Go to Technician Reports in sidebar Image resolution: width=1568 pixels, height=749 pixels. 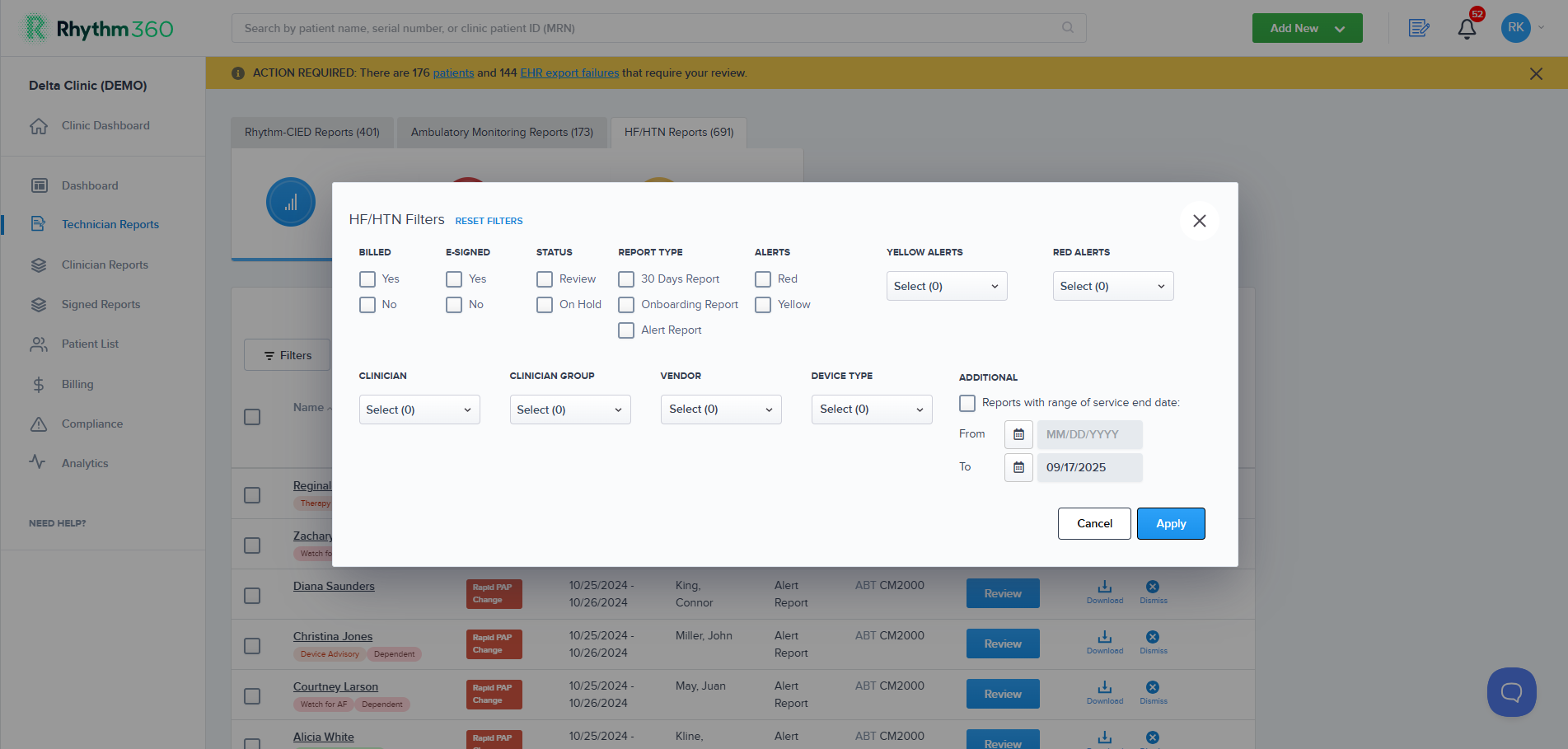[110, 224]
